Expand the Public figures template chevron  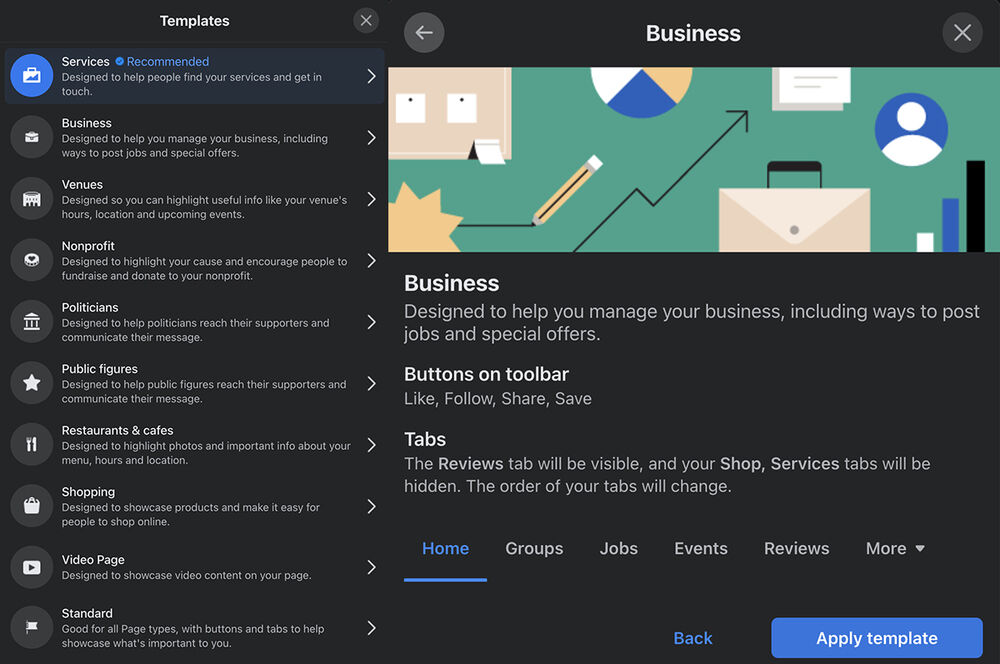(x=372, y=383)
